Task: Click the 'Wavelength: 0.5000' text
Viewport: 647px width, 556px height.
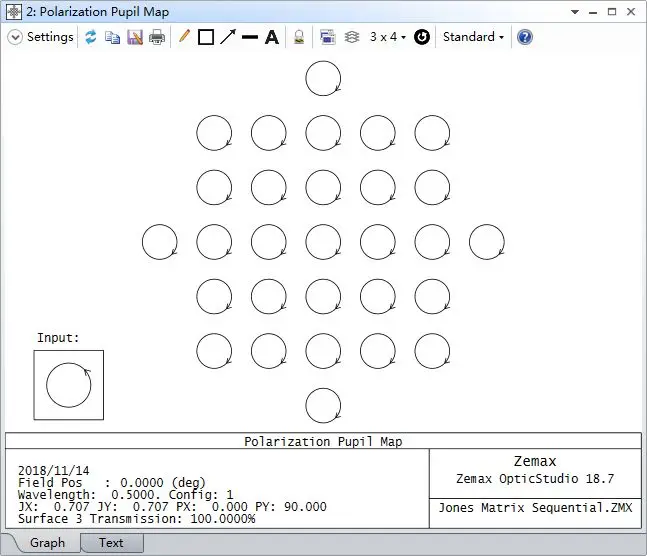Action: 86,494
